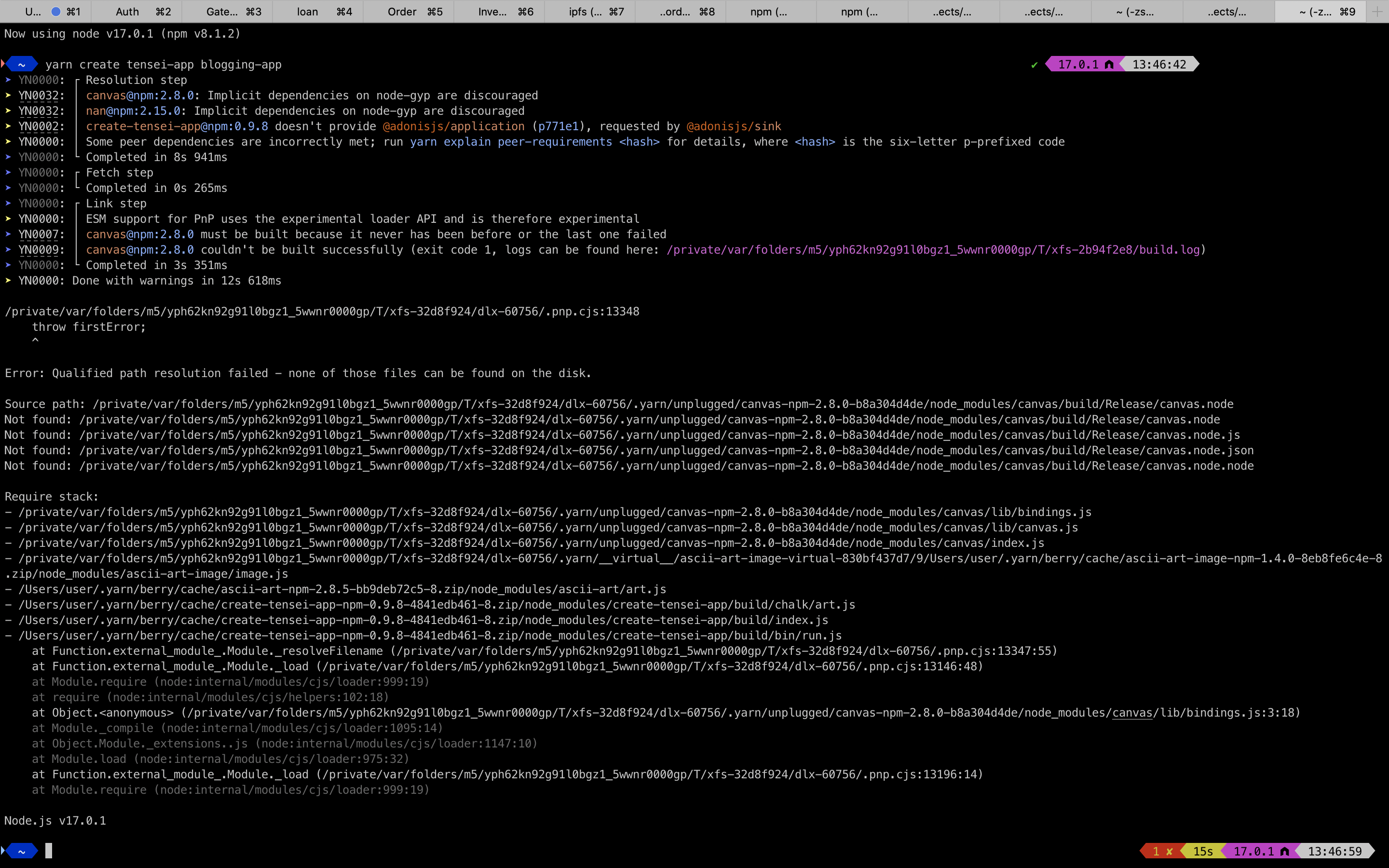Open a new terminal tab with the plus icon
Screen dimensions: 1389x868
coord(1377,11)
